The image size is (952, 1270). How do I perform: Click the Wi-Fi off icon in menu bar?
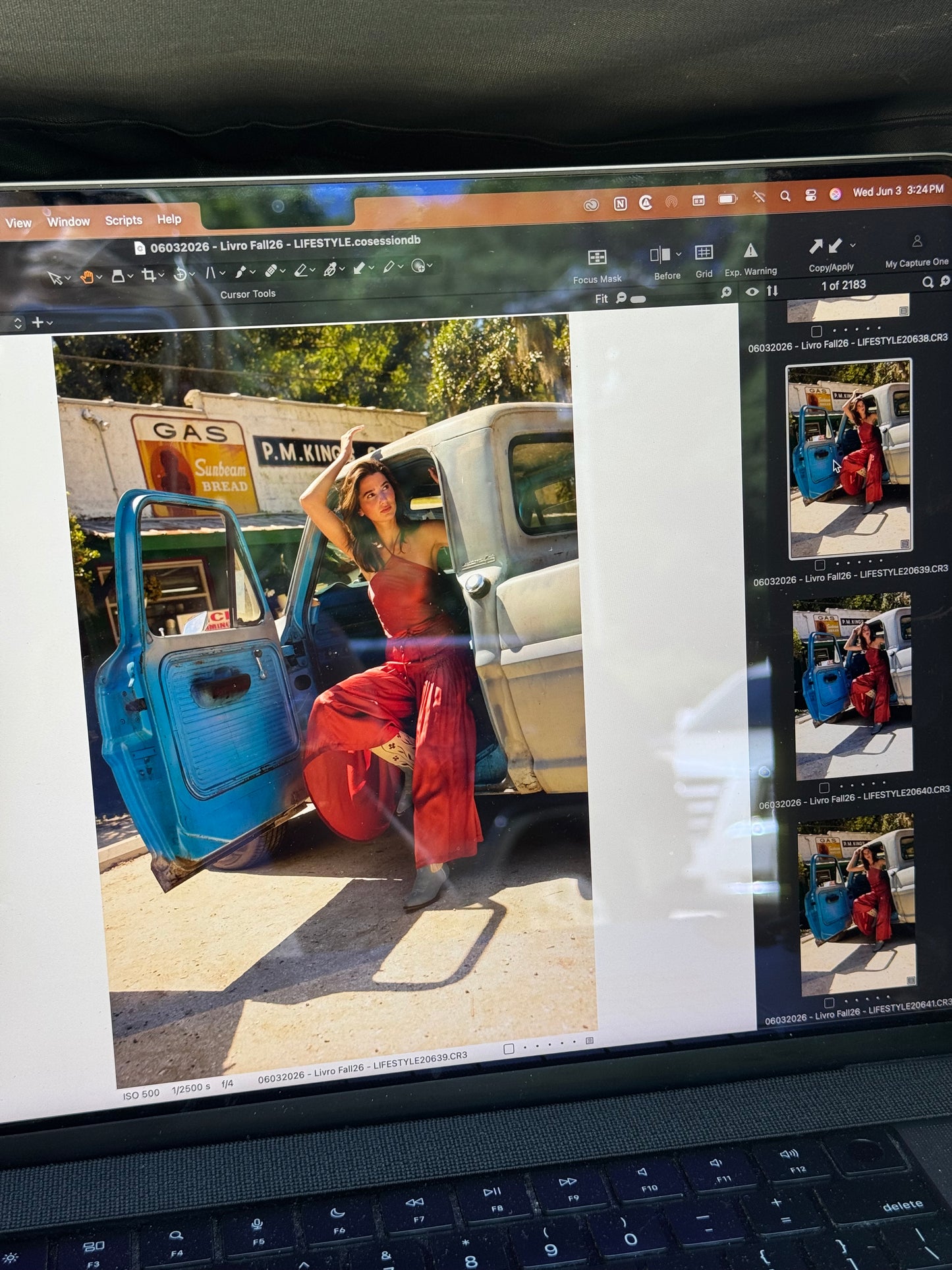(x=758, y=197)
